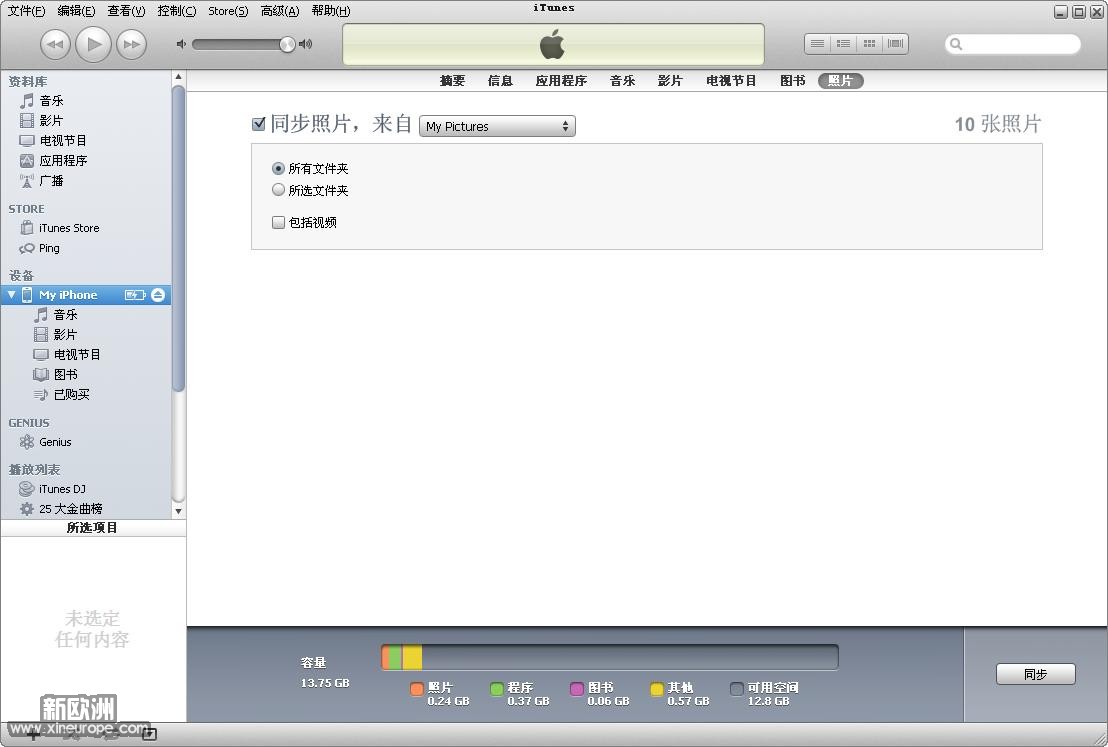Open the 文件(F) menu
The width and height of the screenshot is (1108, 747).
coord(26,11)
